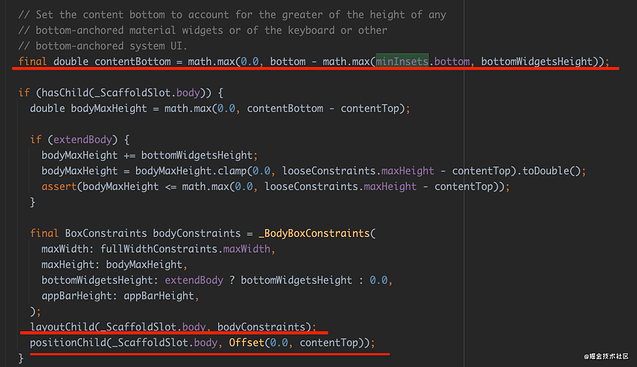Click the Offset constructor in positionChild
This screenshot has width=637, height=367.
[246, 343]
